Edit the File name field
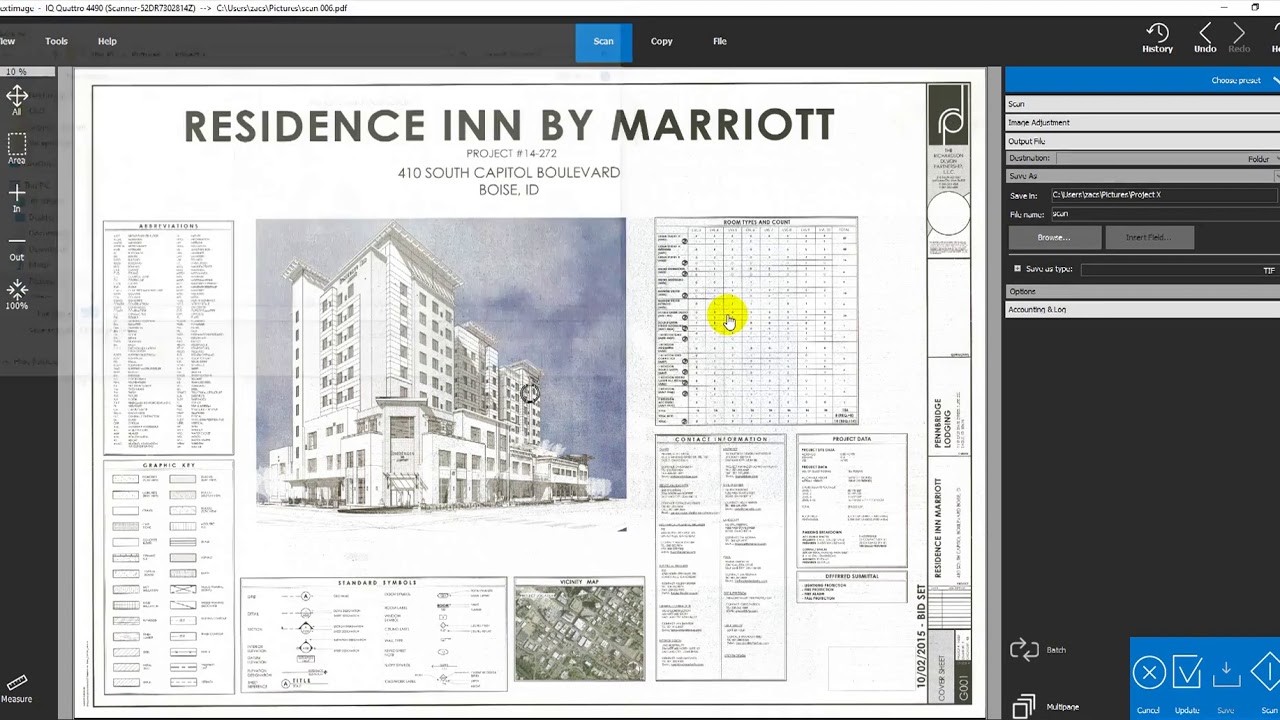Viewport: 1280px width, 720px height. click(1164, 214)
